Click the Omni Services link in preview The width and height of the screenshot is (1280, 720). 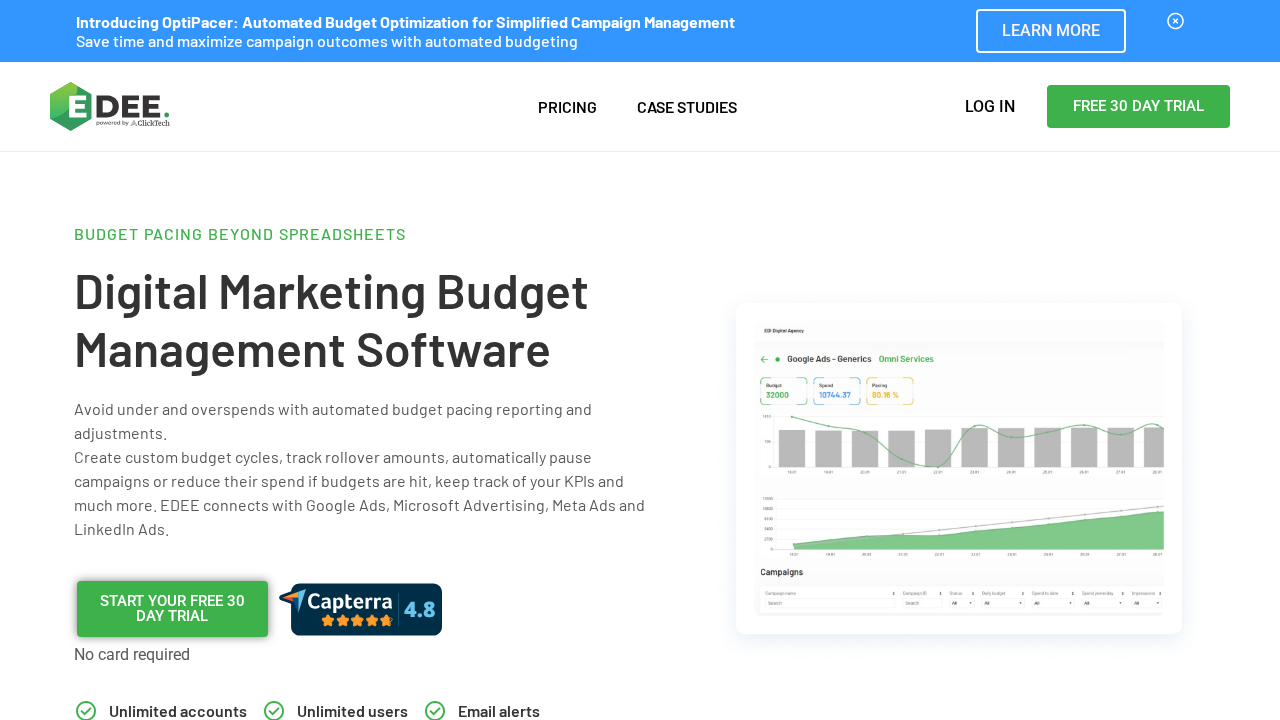click(x=906, y=359)
